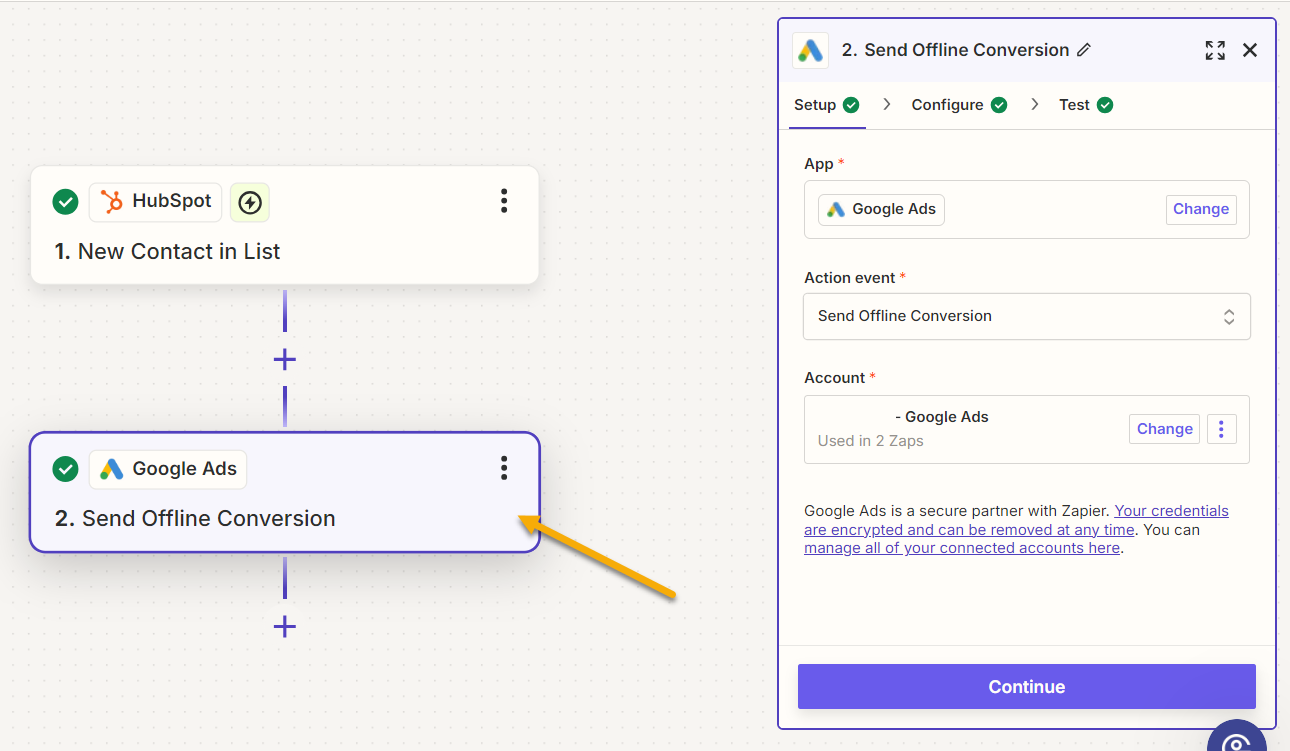1290x751 pixels.
Task: Open the three-dot menu on the HubSpot step
Action: [x=504, y=201]
